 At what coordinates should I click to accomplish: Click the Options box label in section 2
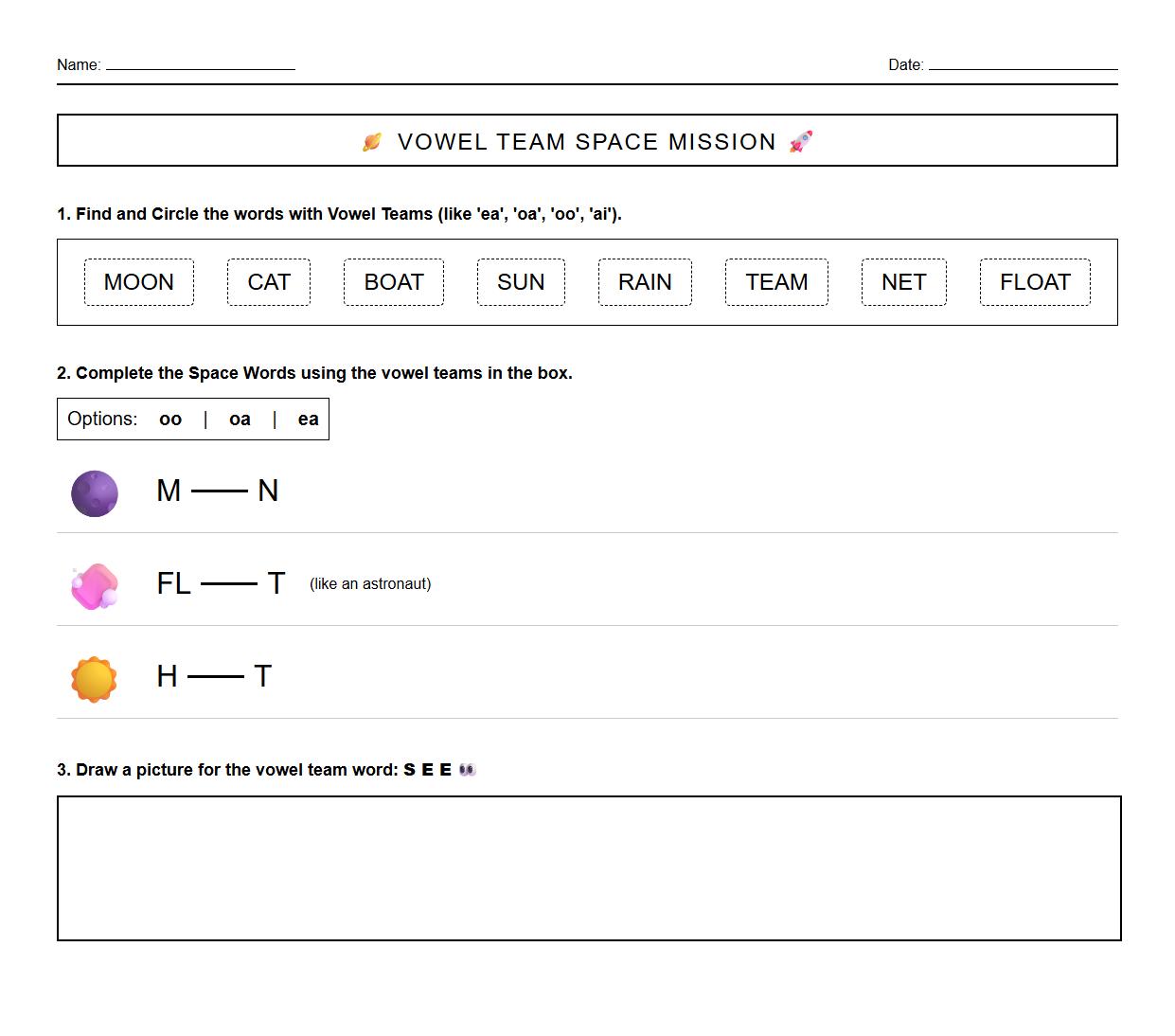pyautogui.click(x=102, y=419)
